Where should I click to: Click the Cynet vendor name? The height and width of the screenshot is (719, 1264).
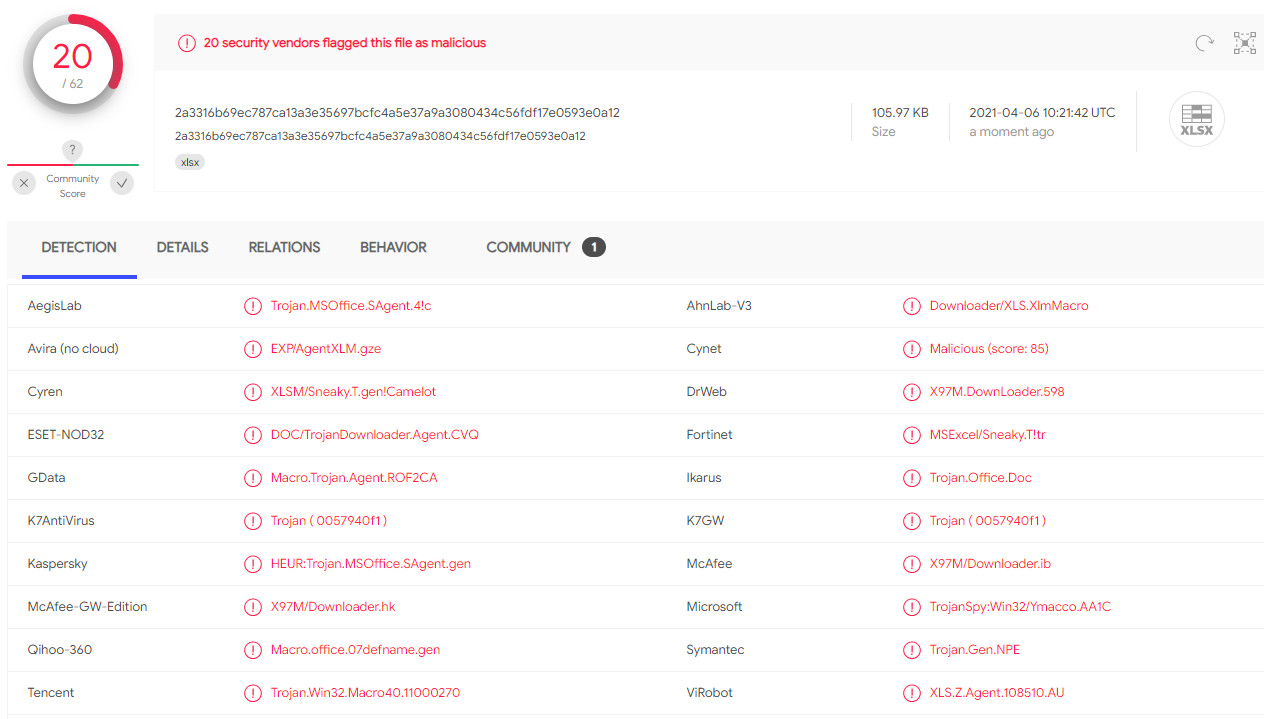[704, 349]
